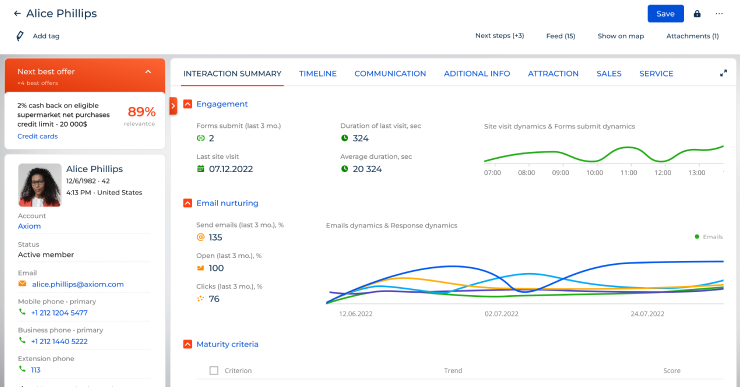Switch to the Sales tab

[x=609, y=74]
